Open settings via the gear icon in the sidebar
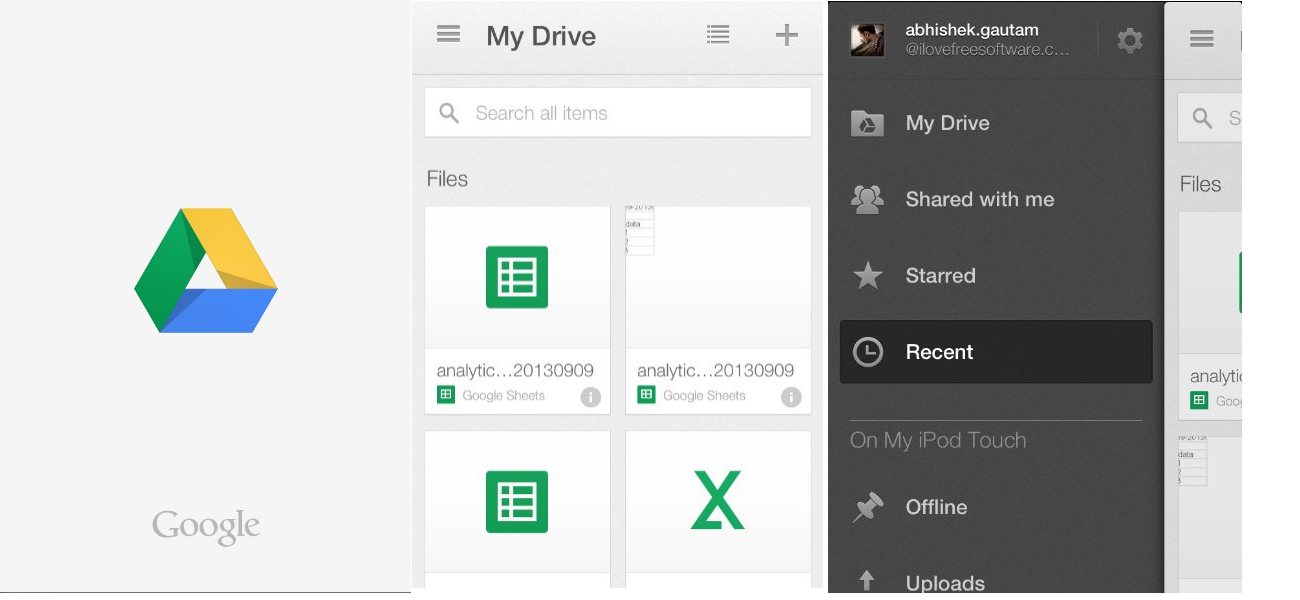 coord(1130,40)
